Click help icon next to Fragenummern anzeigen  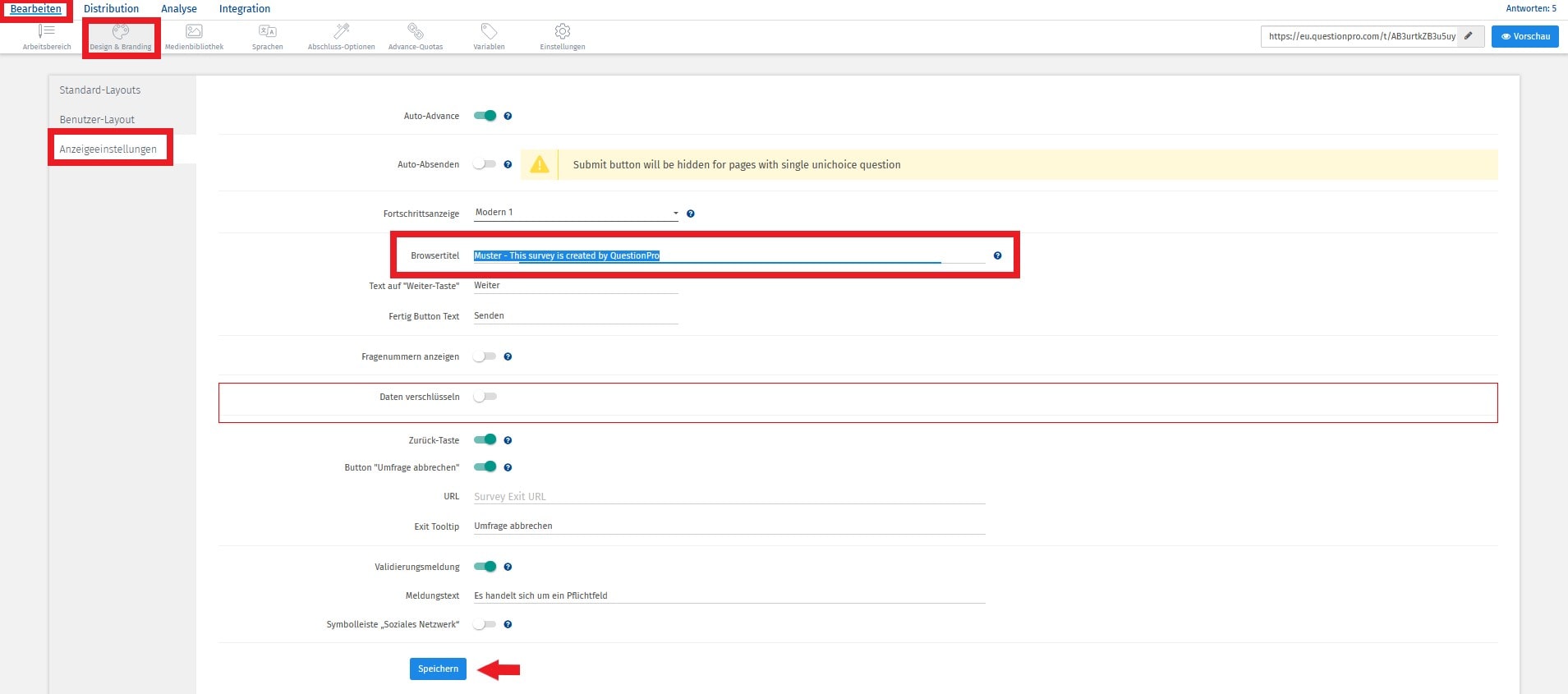[508, 356]
